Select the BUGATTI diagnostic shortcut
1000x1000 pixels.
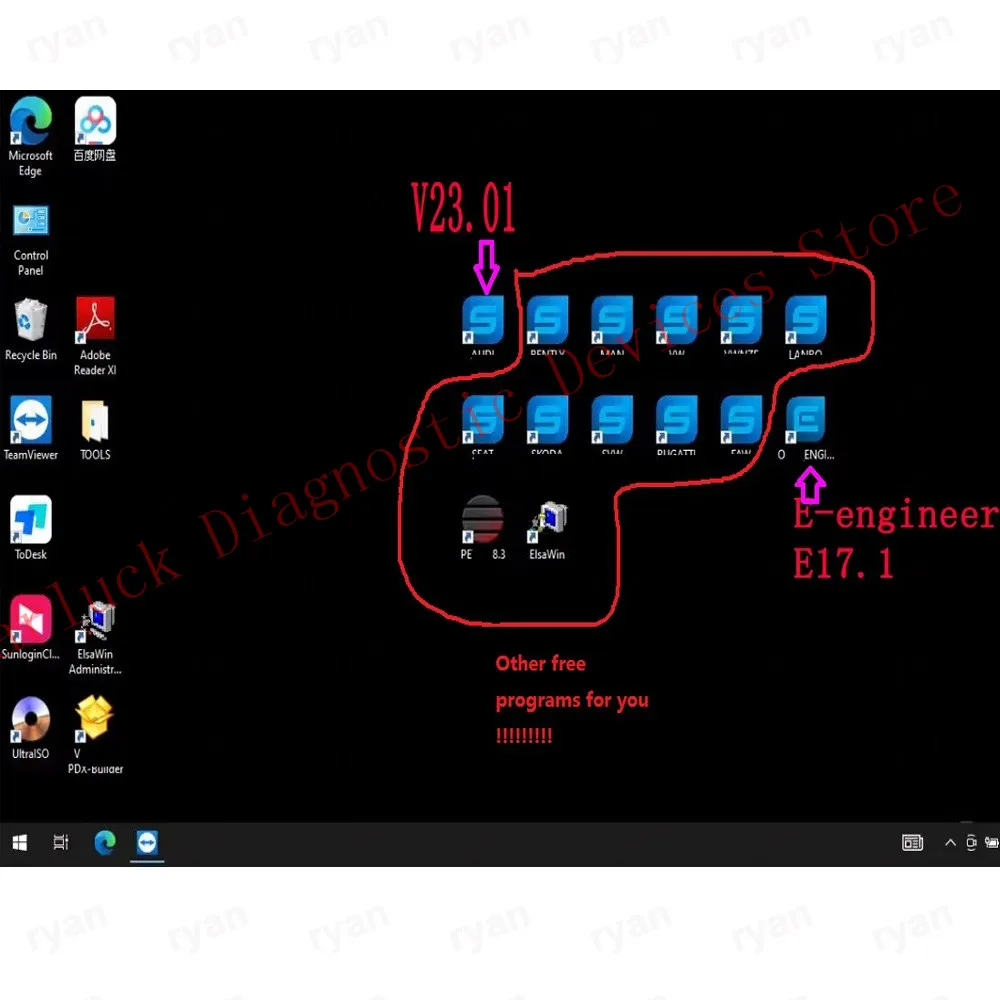pos(676,425)
